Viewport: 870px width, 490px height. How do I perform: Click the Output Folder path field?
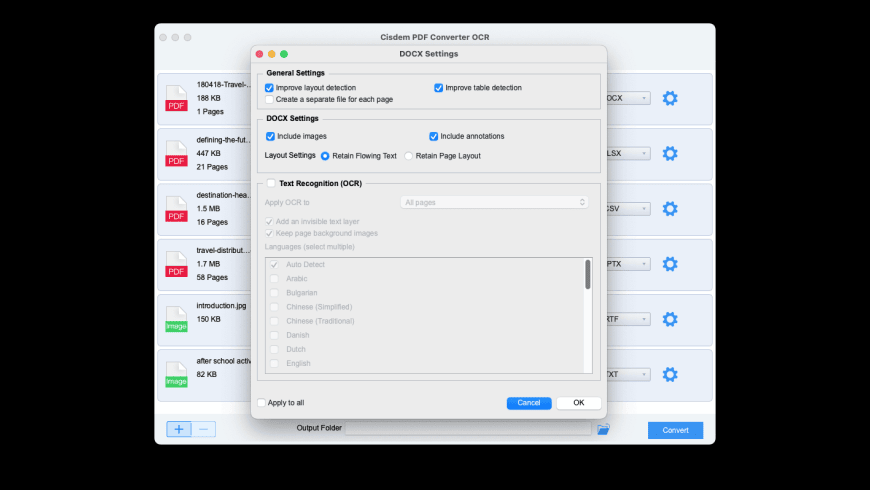coord(468,428)
